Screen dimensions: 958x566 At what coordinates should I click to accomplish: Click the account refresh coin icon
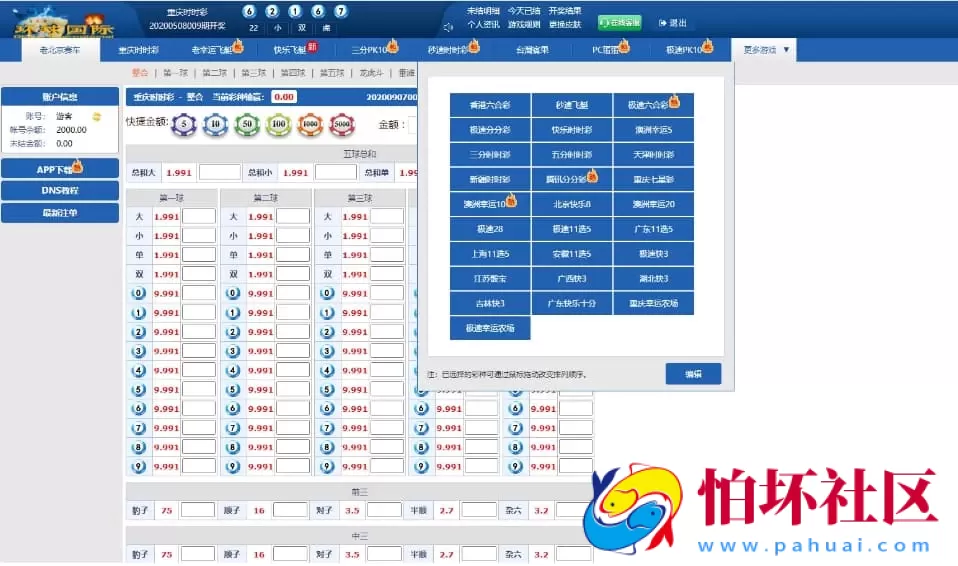point(97,116)
